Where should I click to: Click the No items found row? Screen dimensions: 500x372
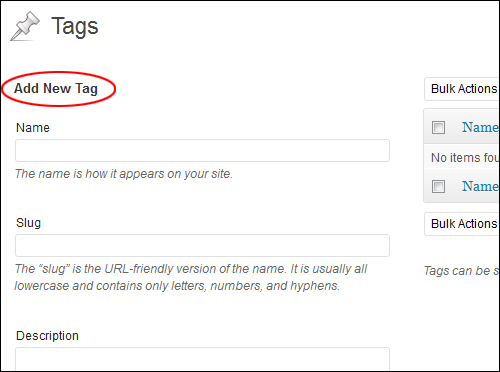tap(462, 157)
